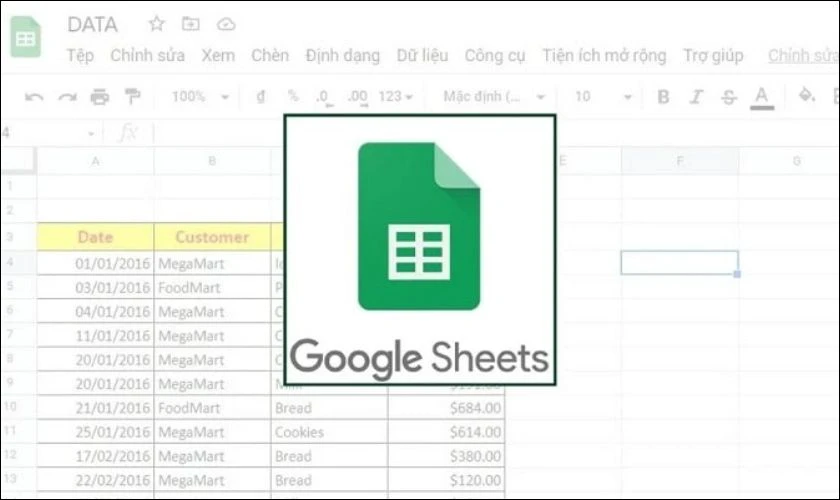Open the Trợ giúp menu
This screenshot has height=500, width=840.
tap(713, 56)
